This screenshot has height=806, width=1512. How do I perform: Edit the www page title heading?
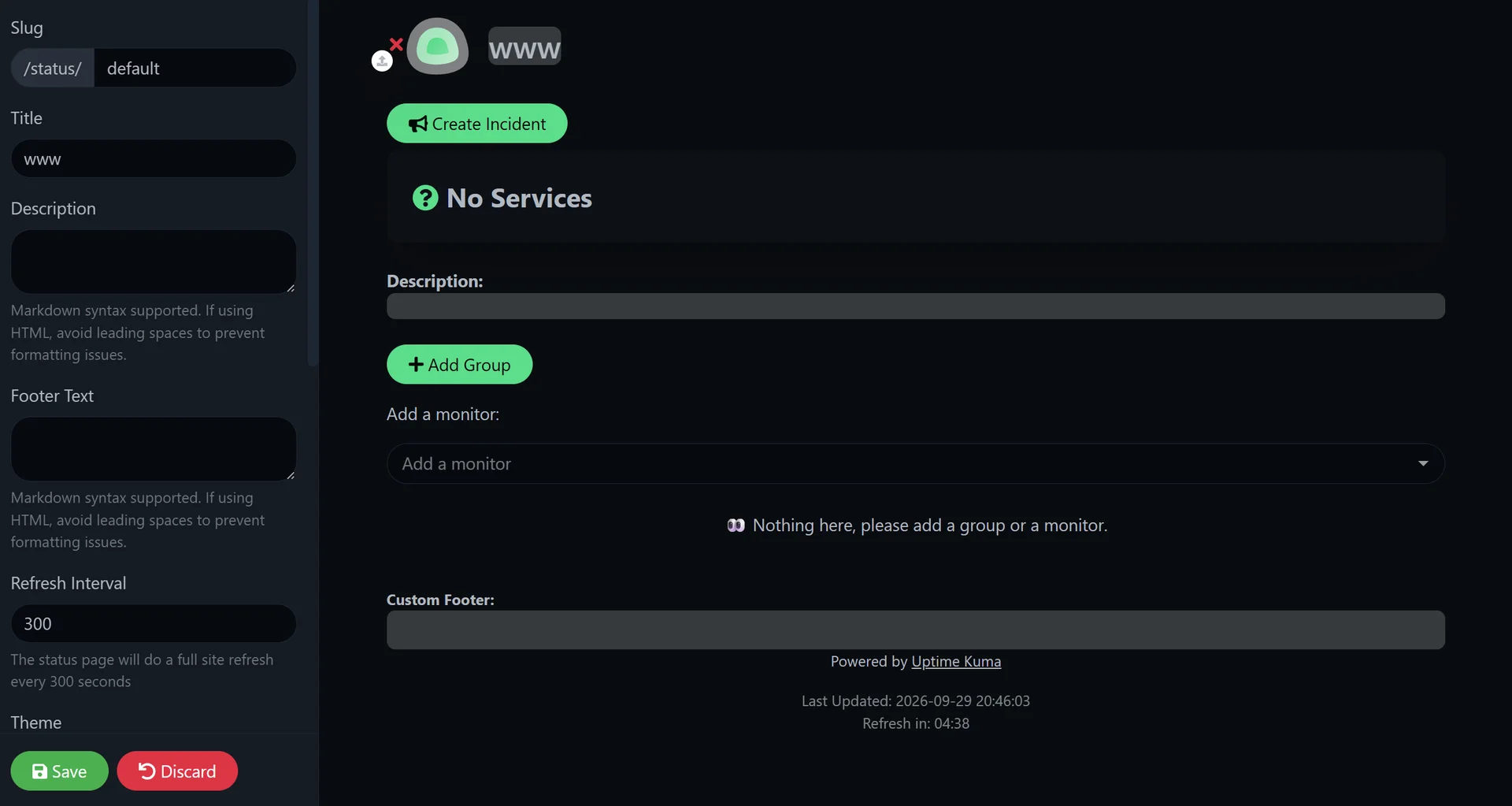pos(524,46)
